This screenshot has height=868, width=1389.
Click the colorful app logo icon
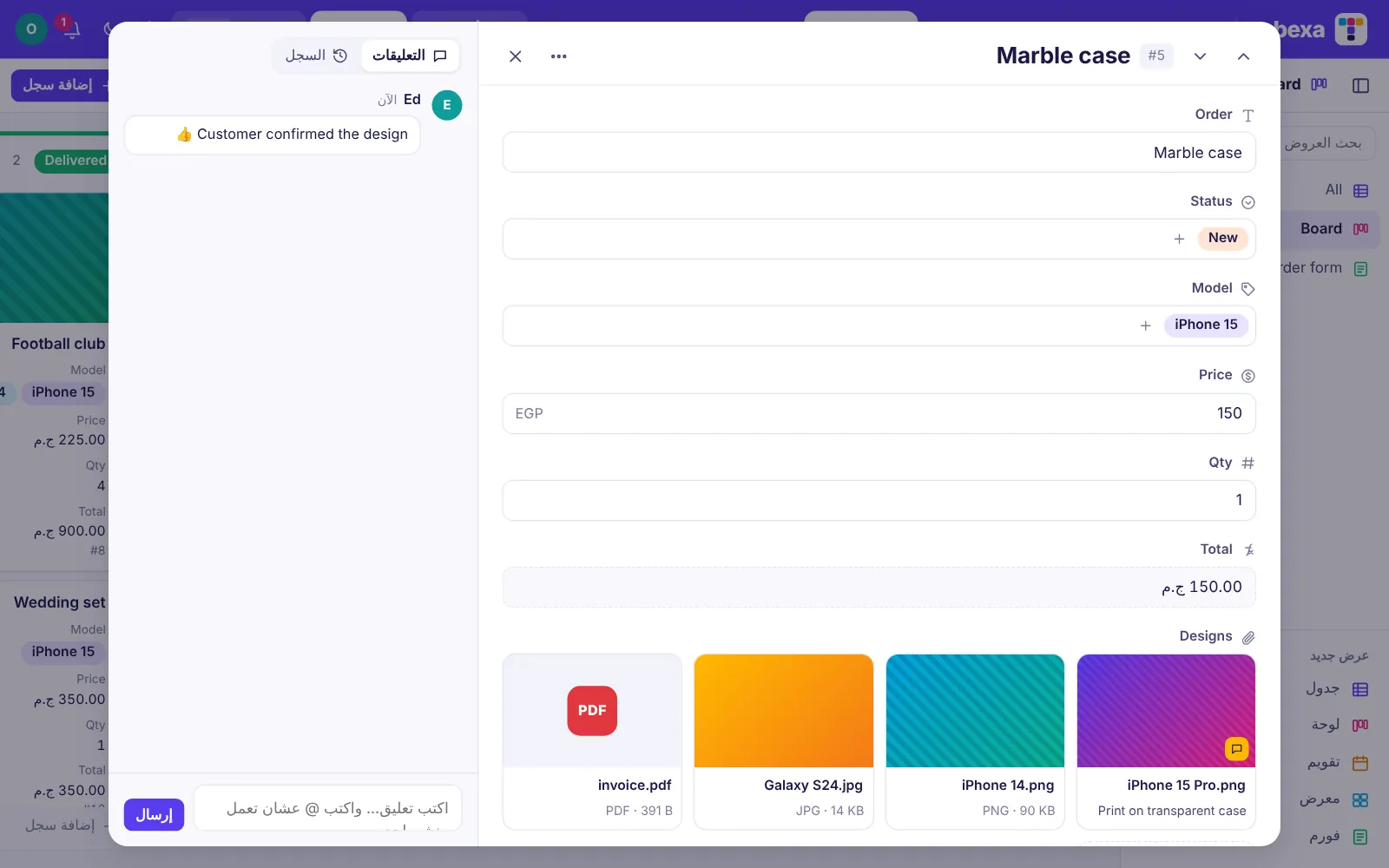pyautogui.click(x=1351, y=30)
